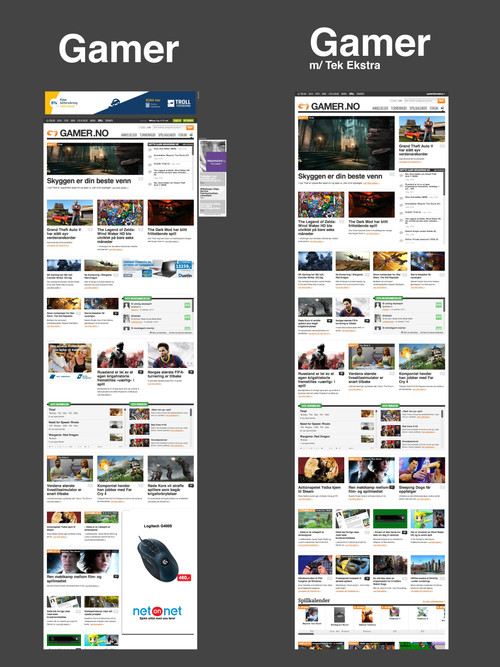The image size is (500, 667).
Task: Click the NetOnNet logo in the ad
Action: [x=157, y=611]
